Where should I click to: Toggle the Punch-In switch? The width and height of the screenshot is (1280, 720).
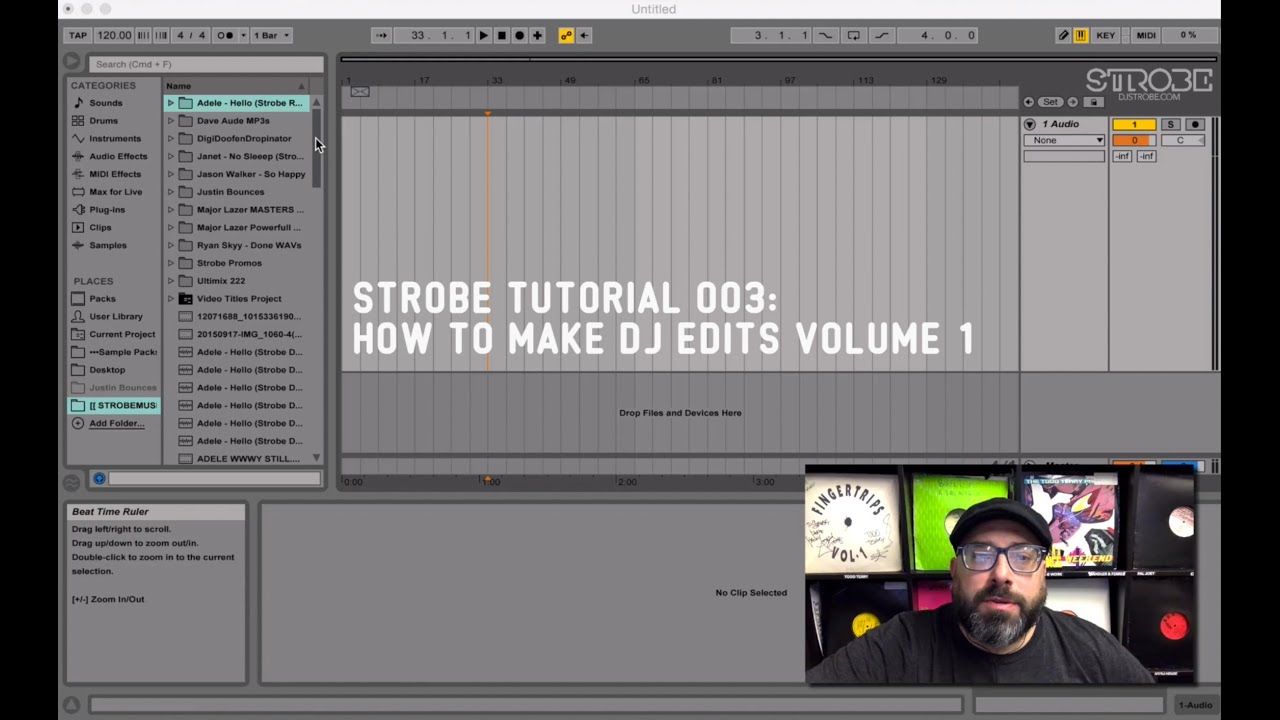[x=826, y=35]
